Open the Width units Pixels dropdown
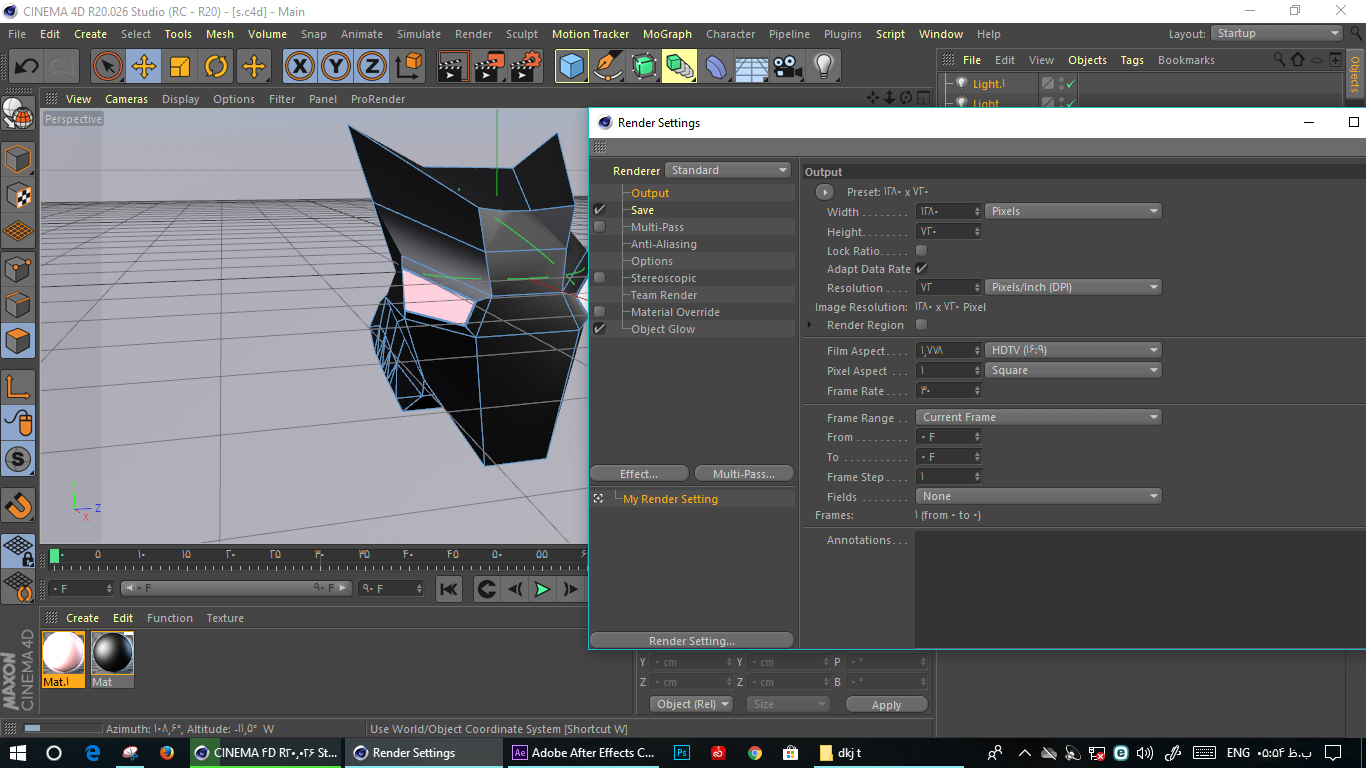1366x768 pixels. point(1073,211)
